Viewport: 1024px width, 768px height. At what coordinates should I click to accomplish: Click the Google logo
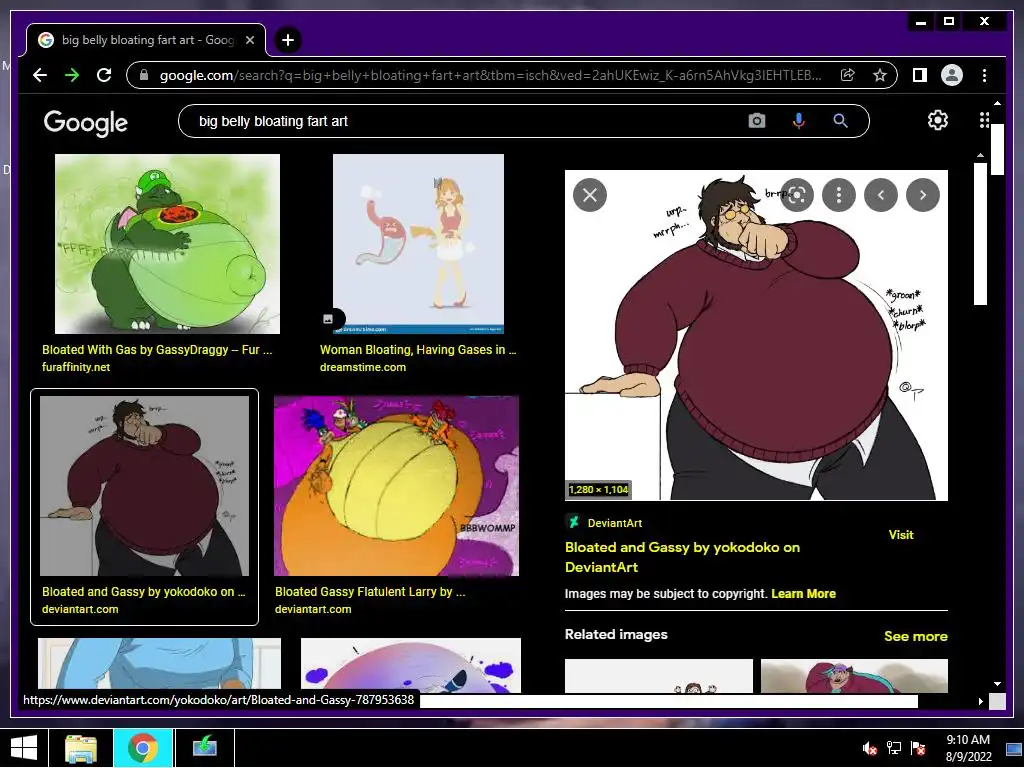(86, 122)
